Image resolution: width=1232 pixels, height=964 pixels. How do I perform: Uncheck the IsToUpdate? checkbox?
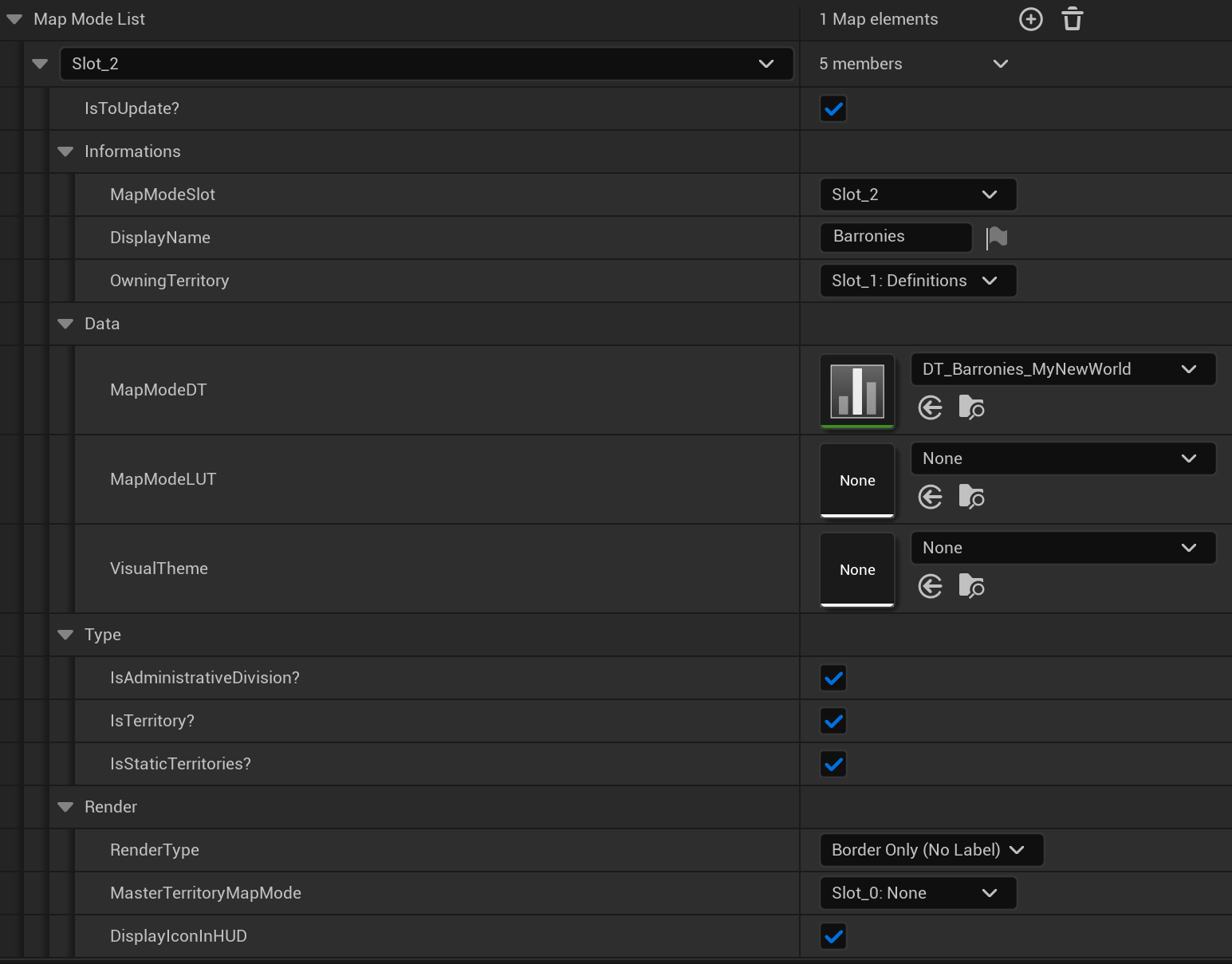coord(833,108)
